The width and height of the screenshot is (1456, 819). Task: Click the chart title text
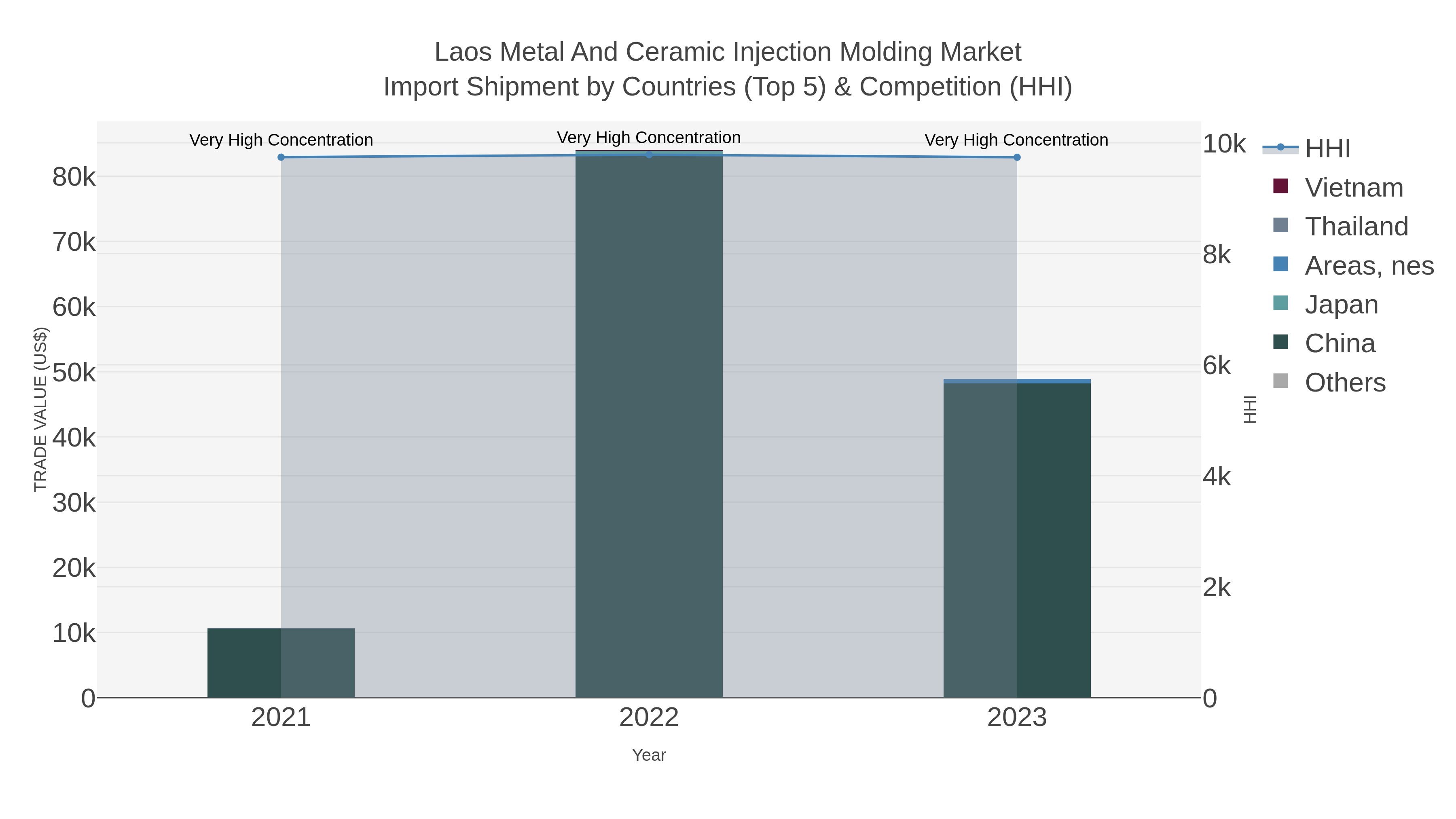click(728, 70)
